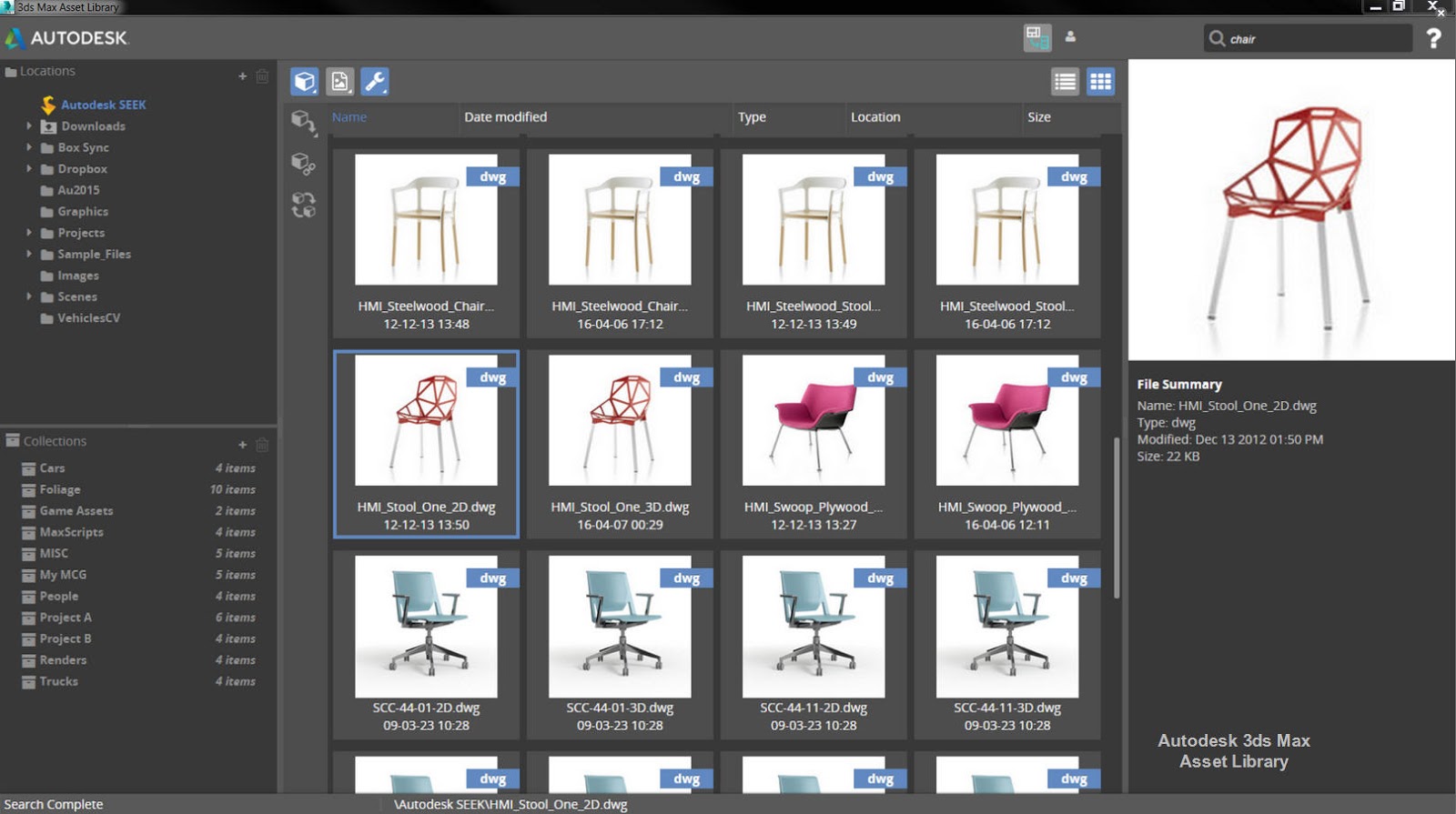Delete location using trash icon
This screenshot has width=1456, height=814.
[262, 76]
